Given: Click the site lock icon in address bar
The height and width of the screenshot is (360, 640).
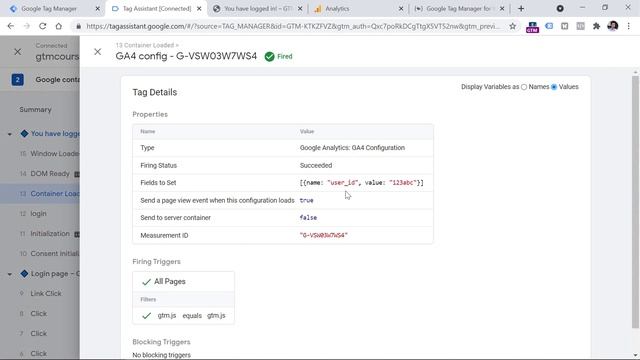Looking at the screenshot, I should pos(79,27).
